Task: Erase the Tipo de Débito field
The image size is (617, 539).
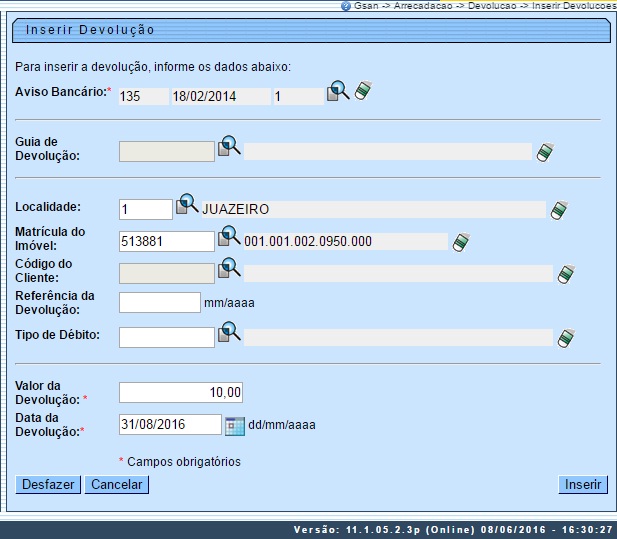Action: click(566, 337)
